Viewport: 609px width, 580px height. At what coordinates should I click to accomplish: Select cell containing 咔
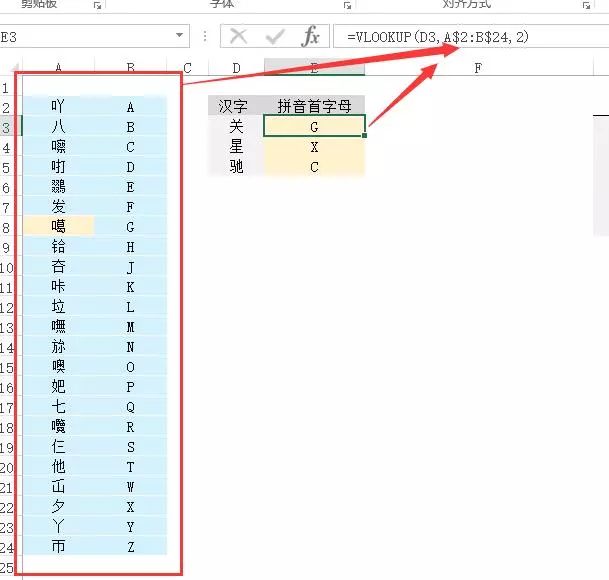[58, 286]
